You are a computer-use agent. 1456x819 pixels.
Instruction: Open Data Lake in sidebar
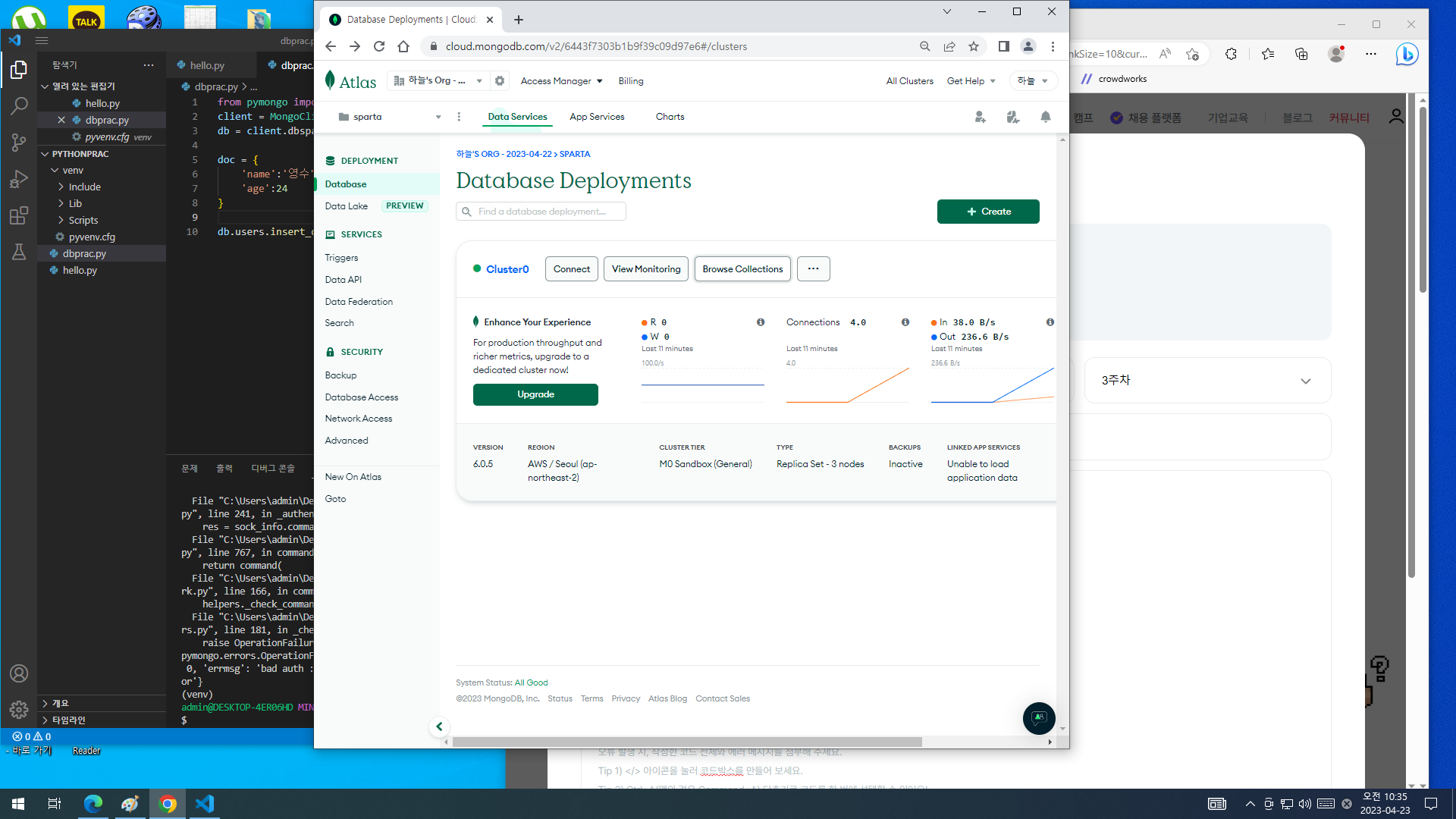coord(346,206)
